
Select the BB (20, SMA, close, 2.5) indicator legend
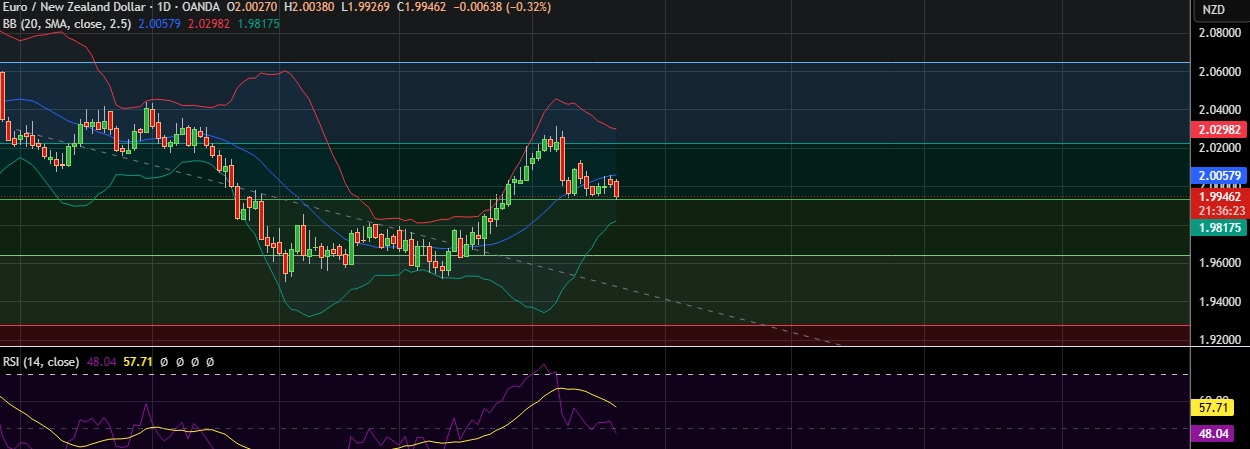68,22
